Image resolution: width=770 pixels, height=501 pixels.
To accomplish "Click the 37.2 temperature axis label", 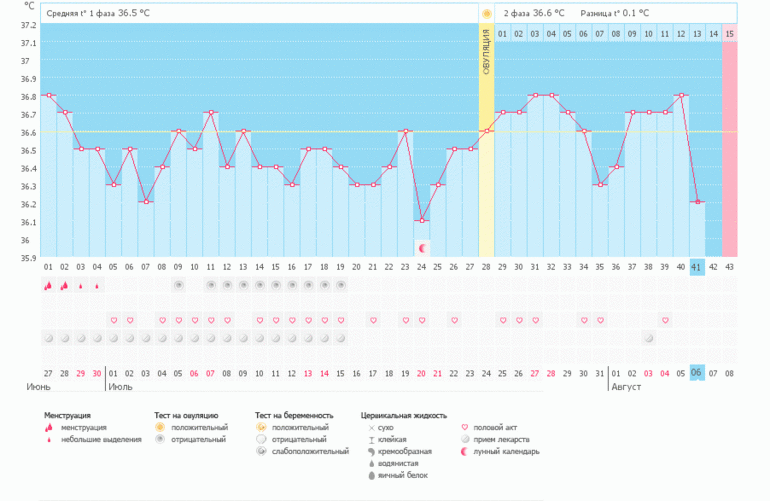I will point(28,25).
